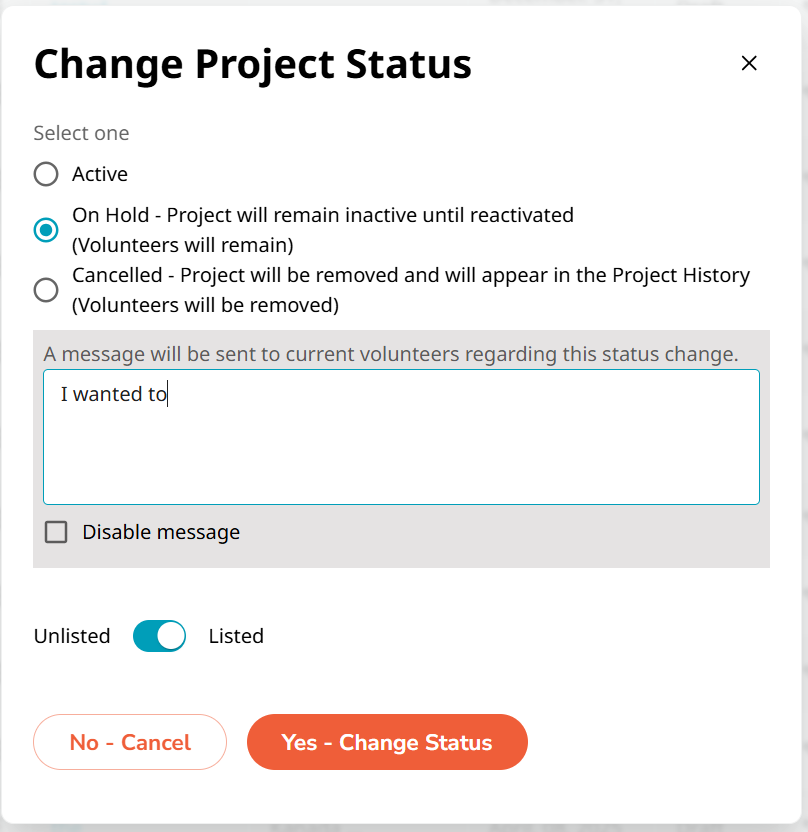The image size is (808, 832).
Task: Confirm with Yes - Change Status button
Action: point(387,742)
